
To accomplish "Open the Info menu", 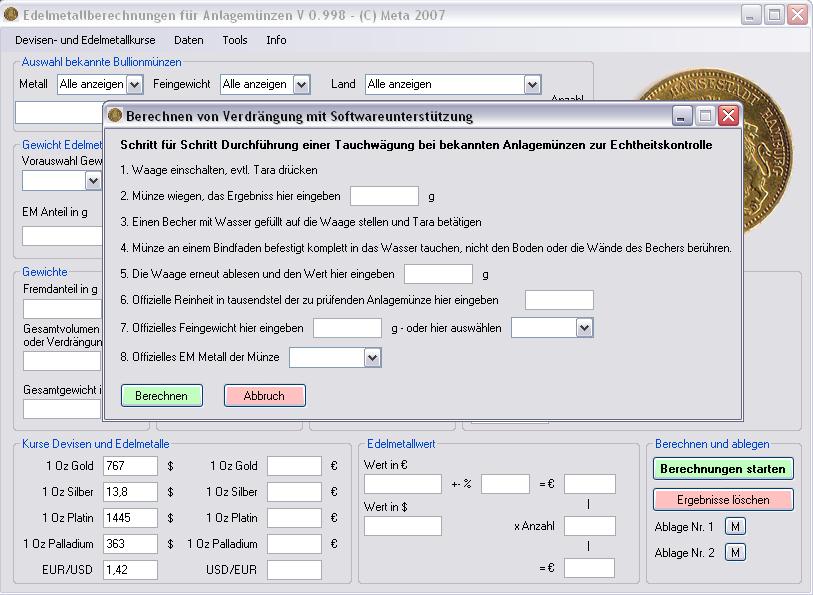I will pos(276,40).
